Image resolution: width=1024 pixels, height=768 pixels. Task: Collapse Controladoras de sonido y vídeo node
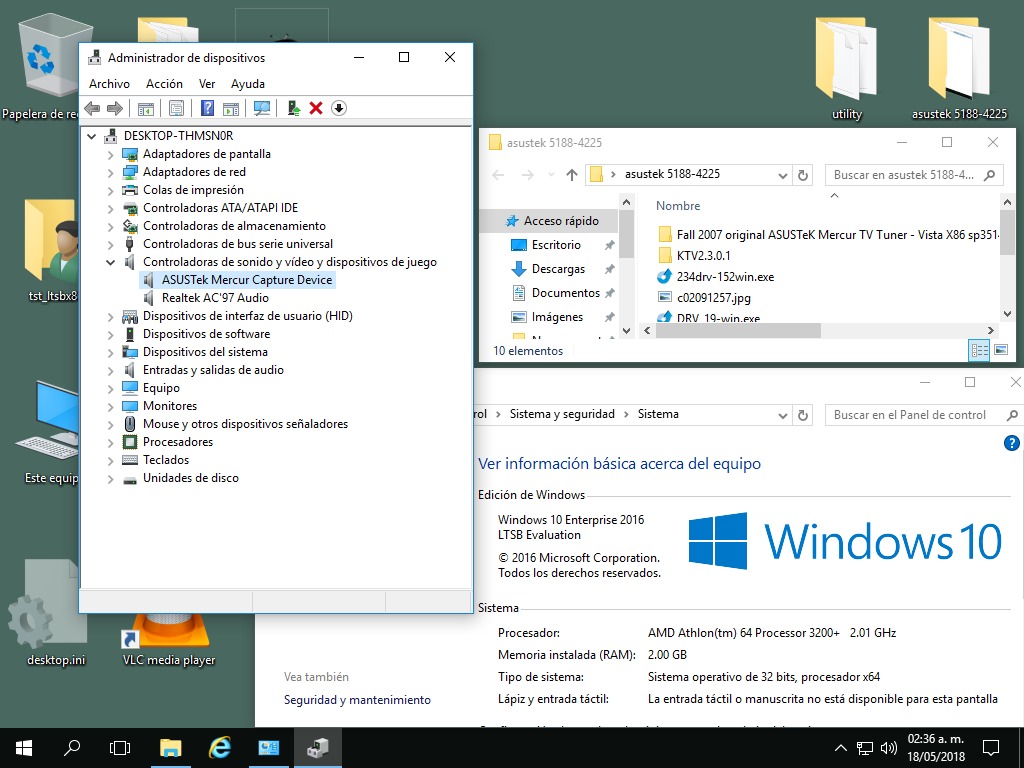coord(110,262)
